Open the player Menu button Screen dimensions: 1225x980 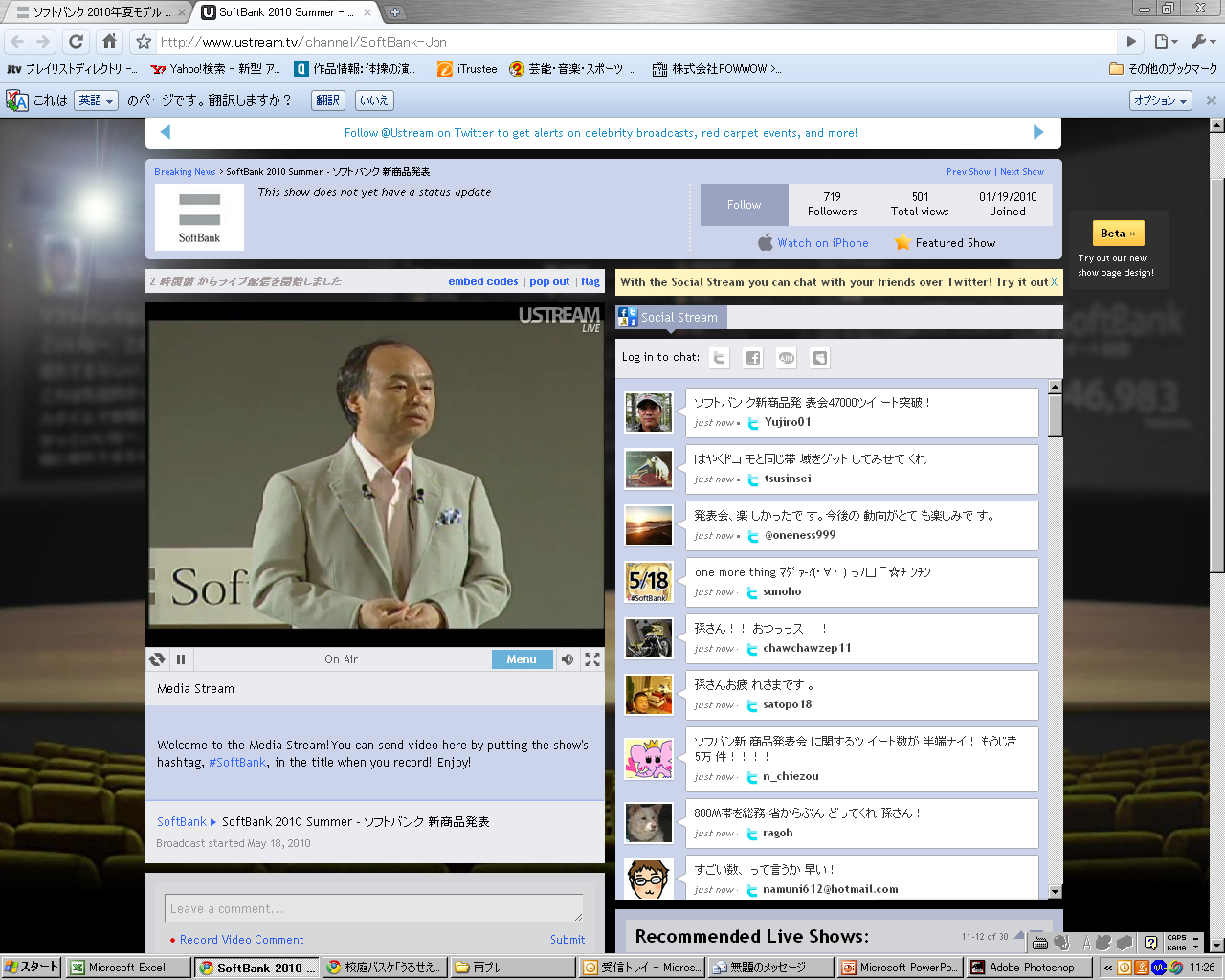(522, 659)
